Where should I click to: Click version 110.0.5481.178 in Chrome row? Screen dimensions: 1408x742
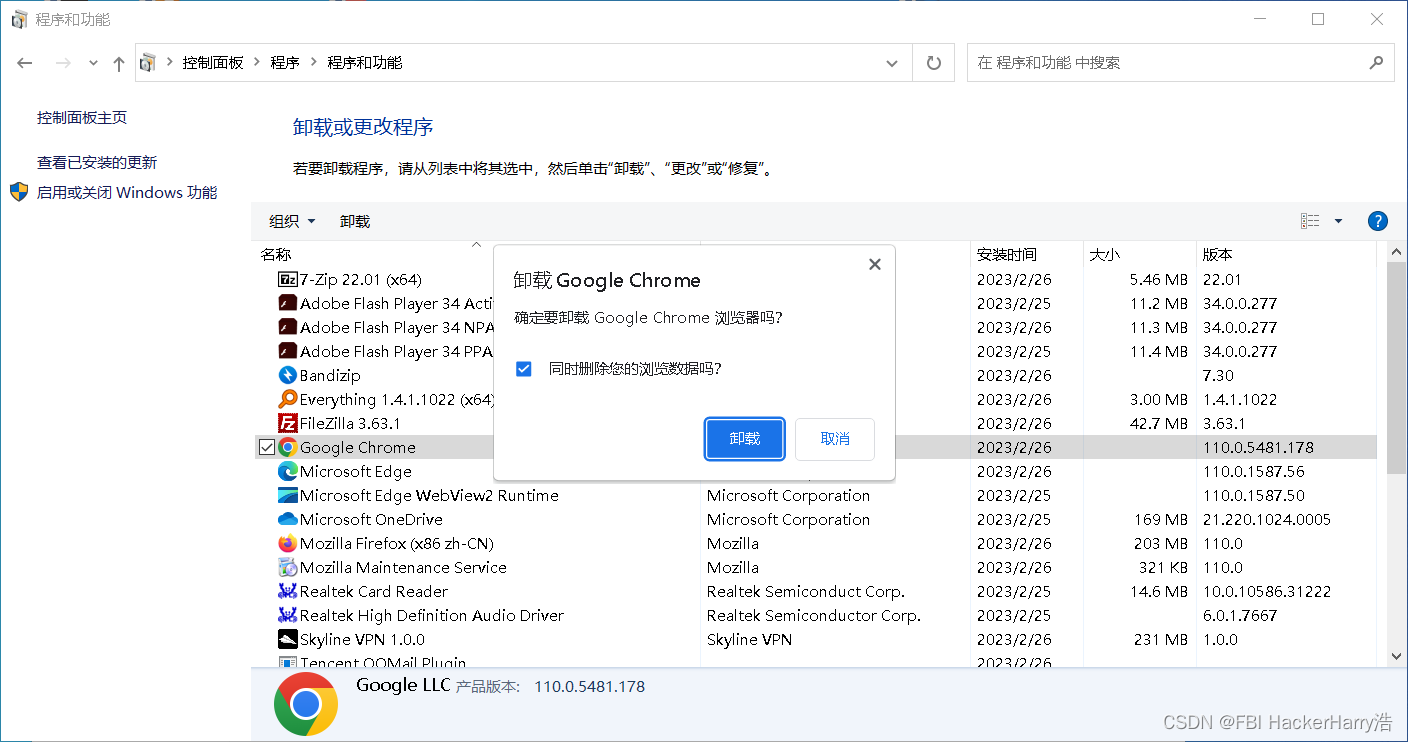pos(1258,447)
